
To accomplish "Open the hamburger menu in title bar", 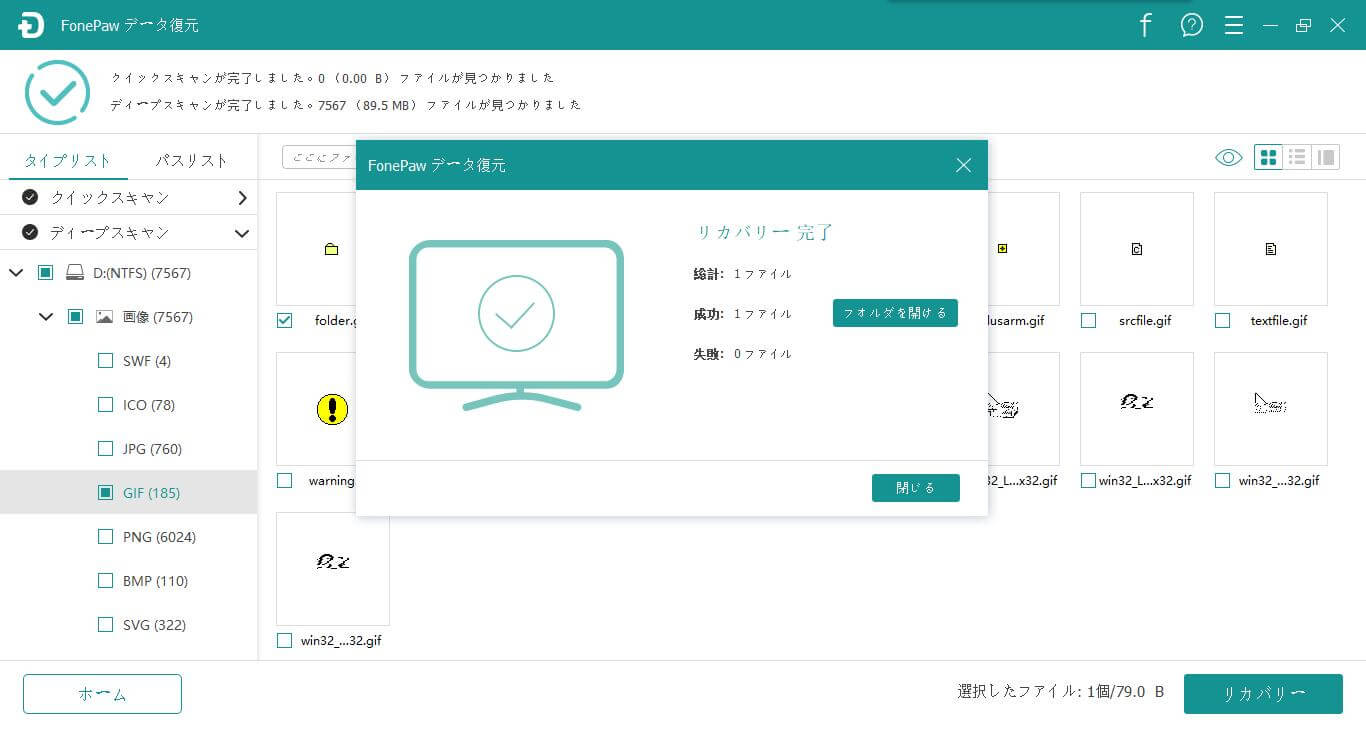I will pos(1234,25).
